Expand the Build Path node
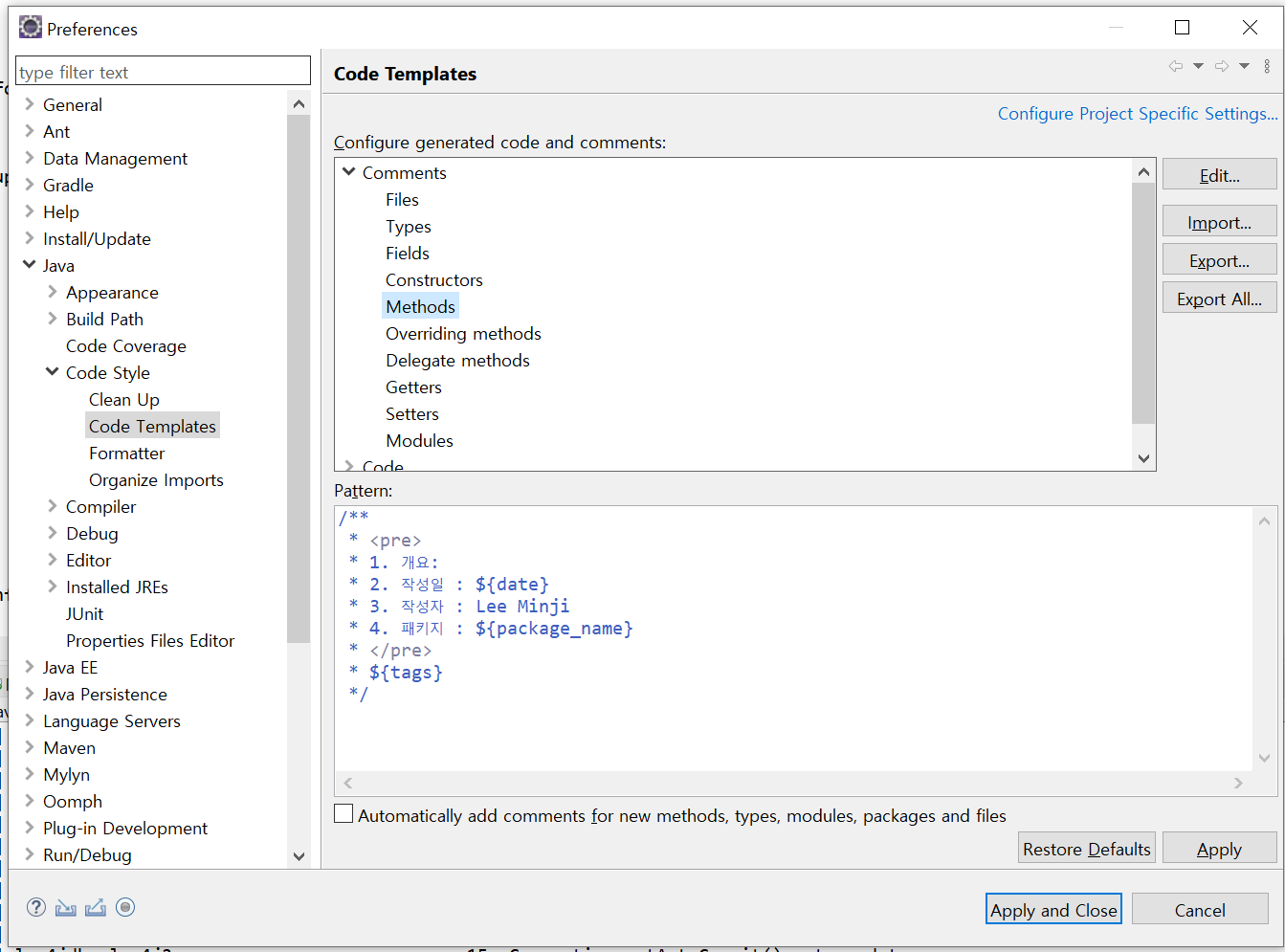The image size is (1285, 952). 53,319
